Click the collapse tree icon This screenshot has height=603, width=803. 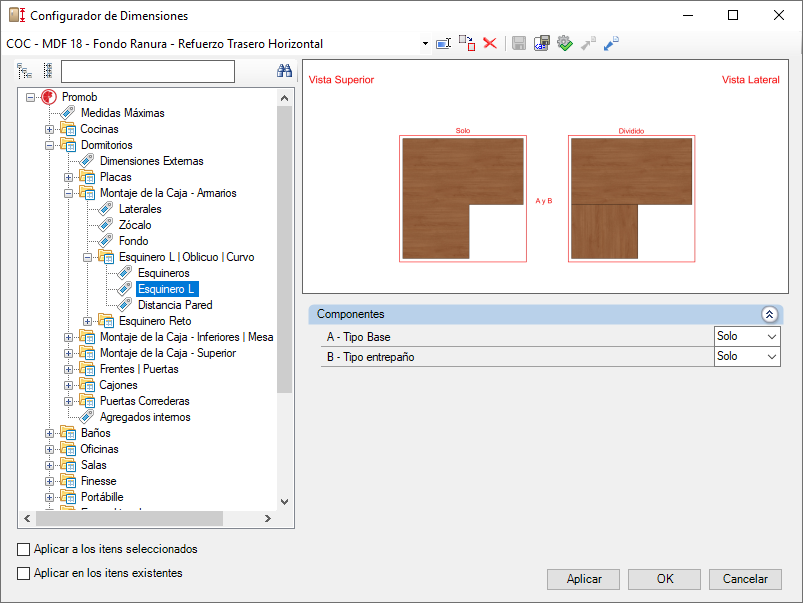click(48, 71)
